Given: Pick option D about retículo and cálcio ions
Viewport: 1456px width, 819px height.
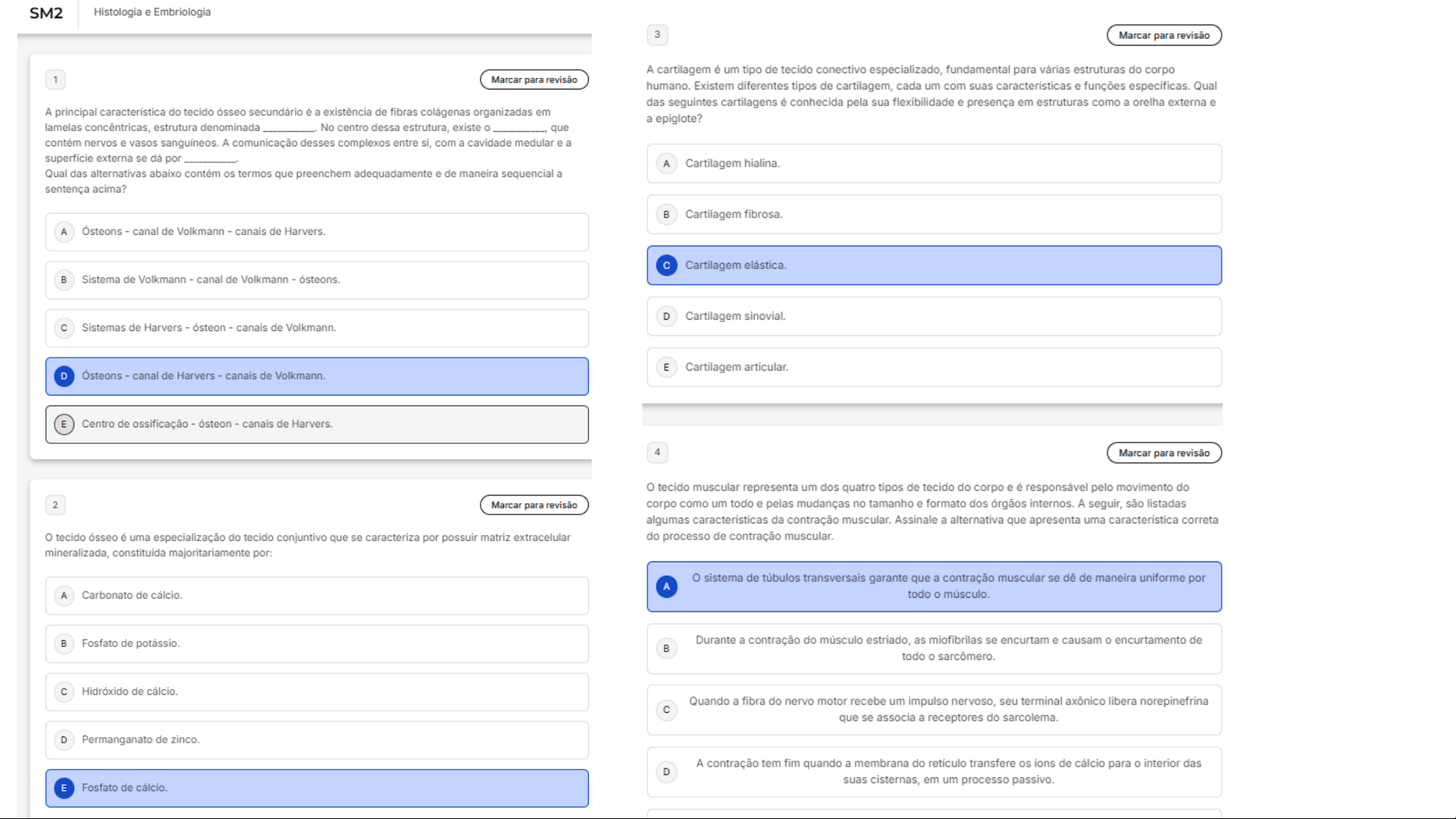Looking at the screenshot, I should coord(933,772).
